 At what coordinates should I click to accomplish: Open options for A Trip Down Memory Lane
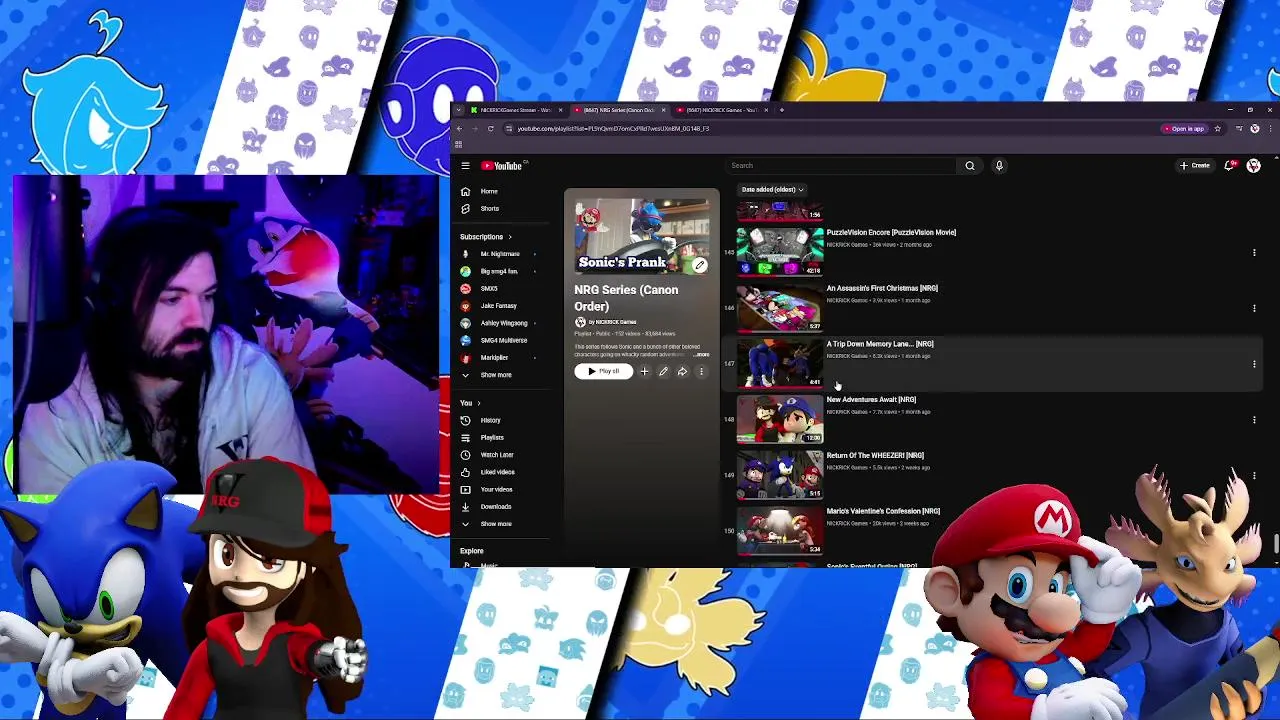pos(1254,364)
